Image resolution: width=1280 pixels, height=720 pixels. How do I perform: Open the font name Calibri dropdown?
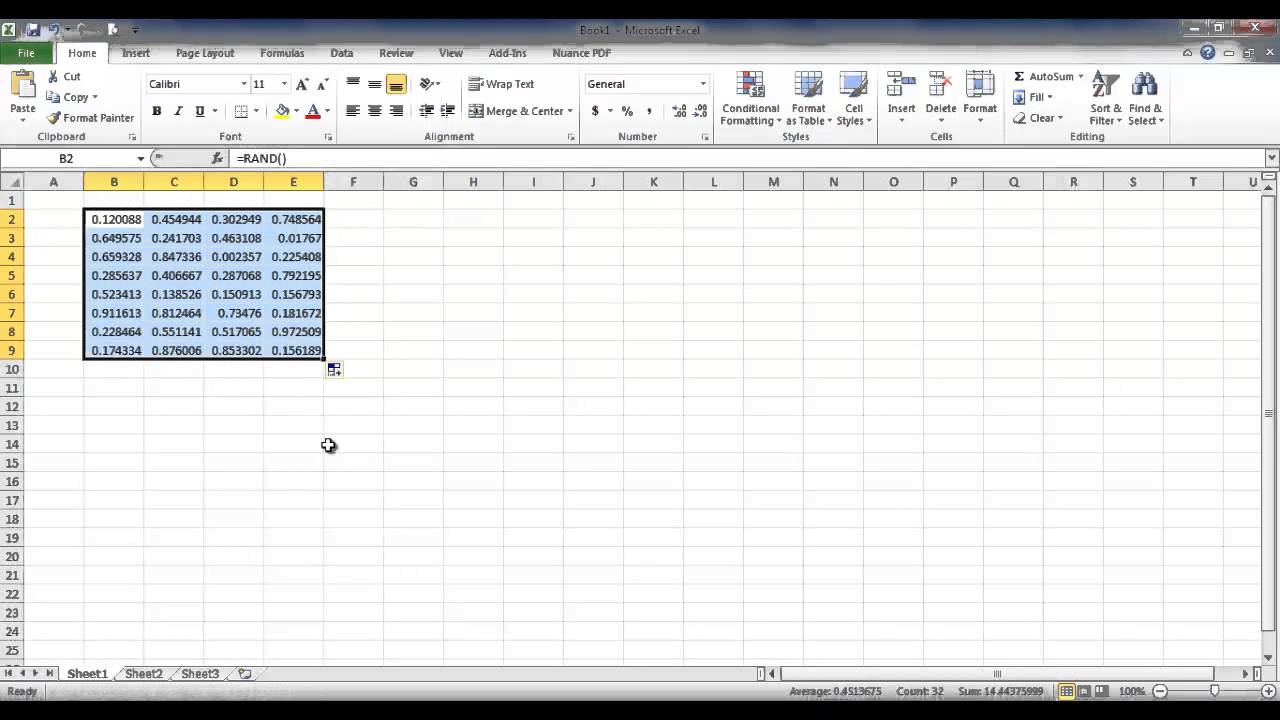pos(243,84)
